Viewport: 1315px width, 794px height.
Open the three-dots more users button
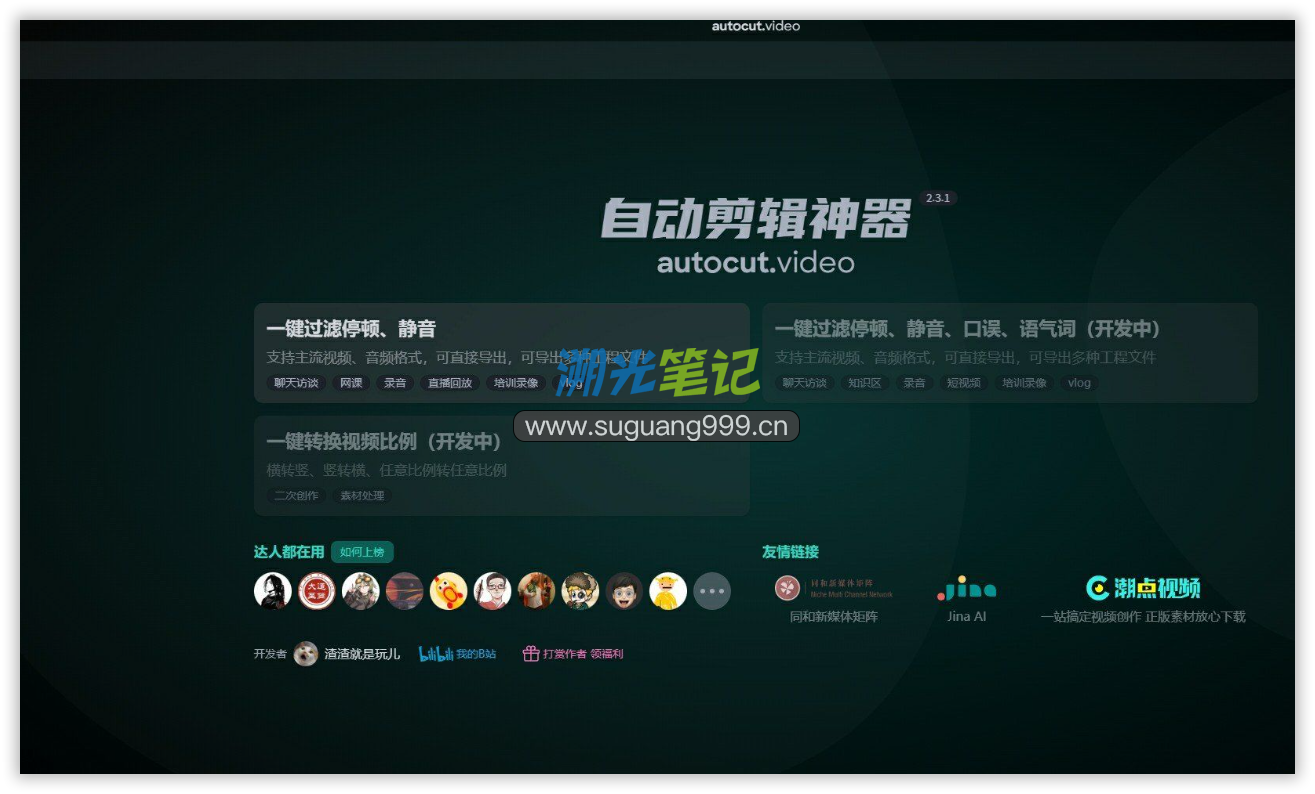[x=712, y=591]
